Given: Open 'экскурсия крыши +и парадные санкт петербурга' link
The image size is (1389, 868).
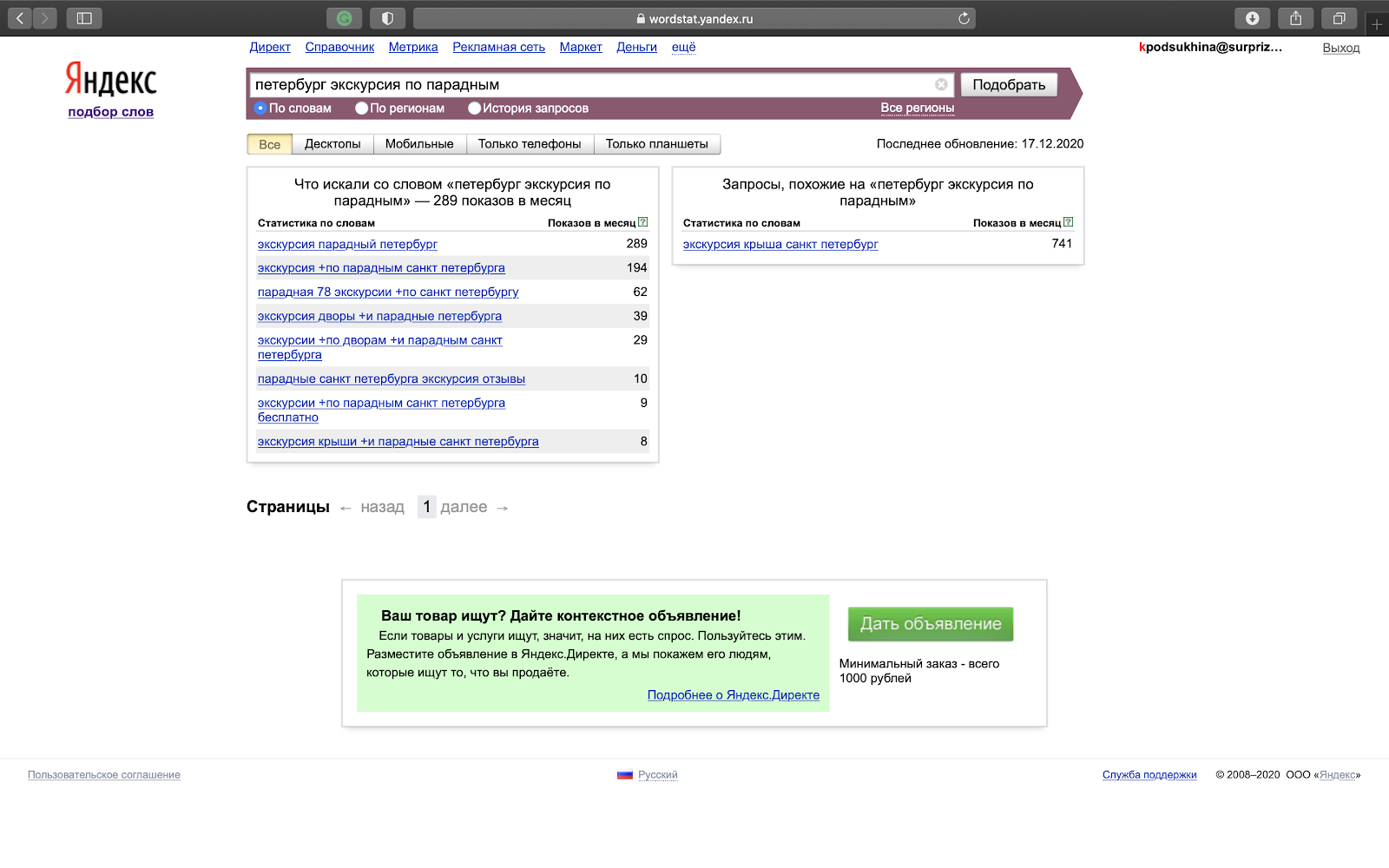Looking at the screenshot, I should pyautogui.click(x=398, y=441).
